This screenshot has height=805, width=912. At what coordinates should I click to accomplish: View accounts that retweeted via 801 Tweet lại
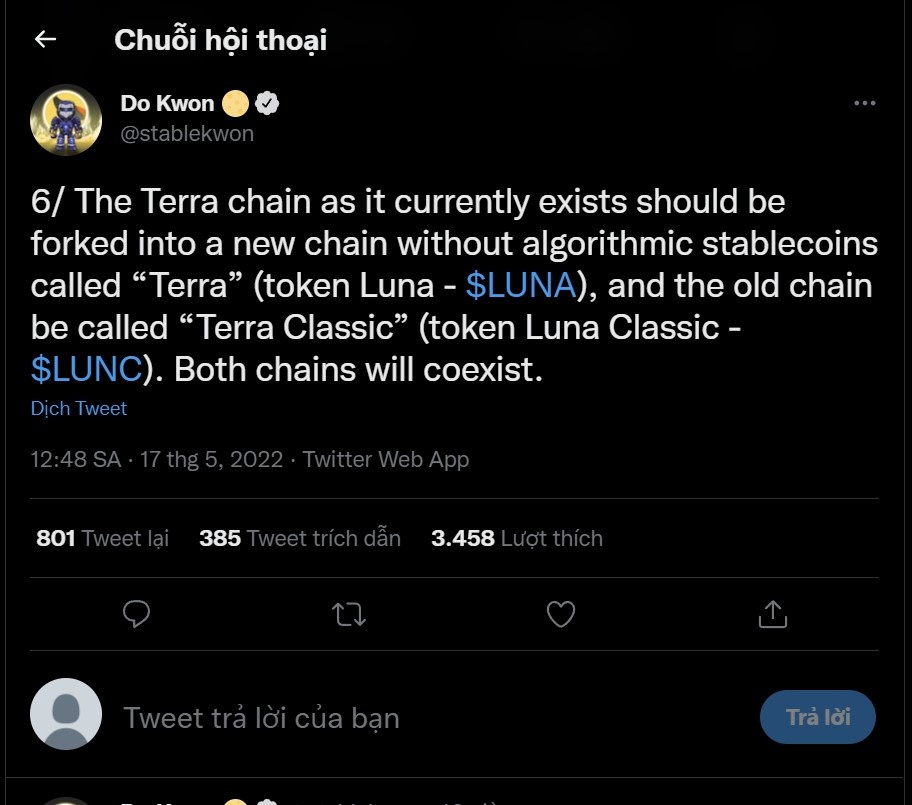pos(101,538)
